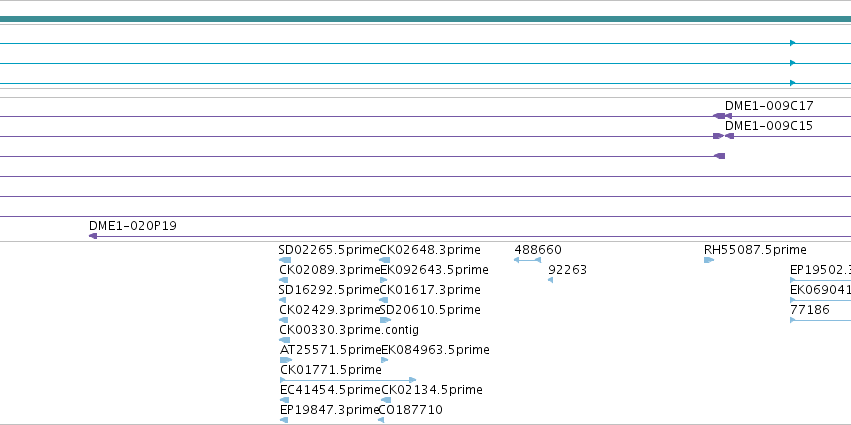
Task: Select the CK02134.5prime label
Action: click(432, 390)
